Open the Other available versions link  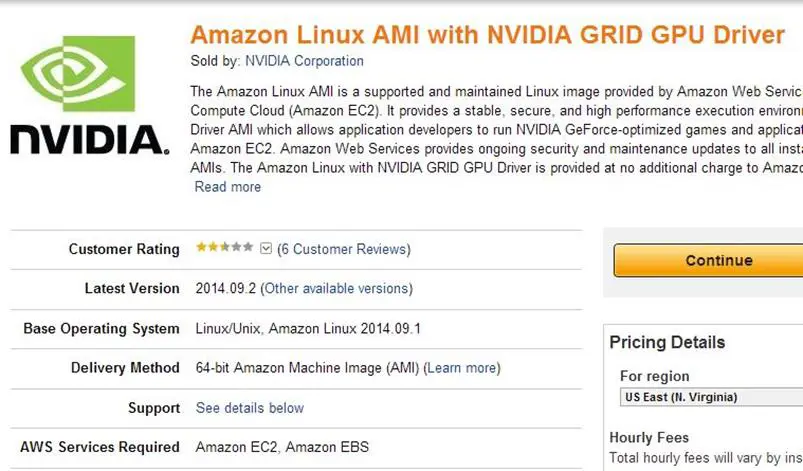pyautogui.click(x=336, y=288)
